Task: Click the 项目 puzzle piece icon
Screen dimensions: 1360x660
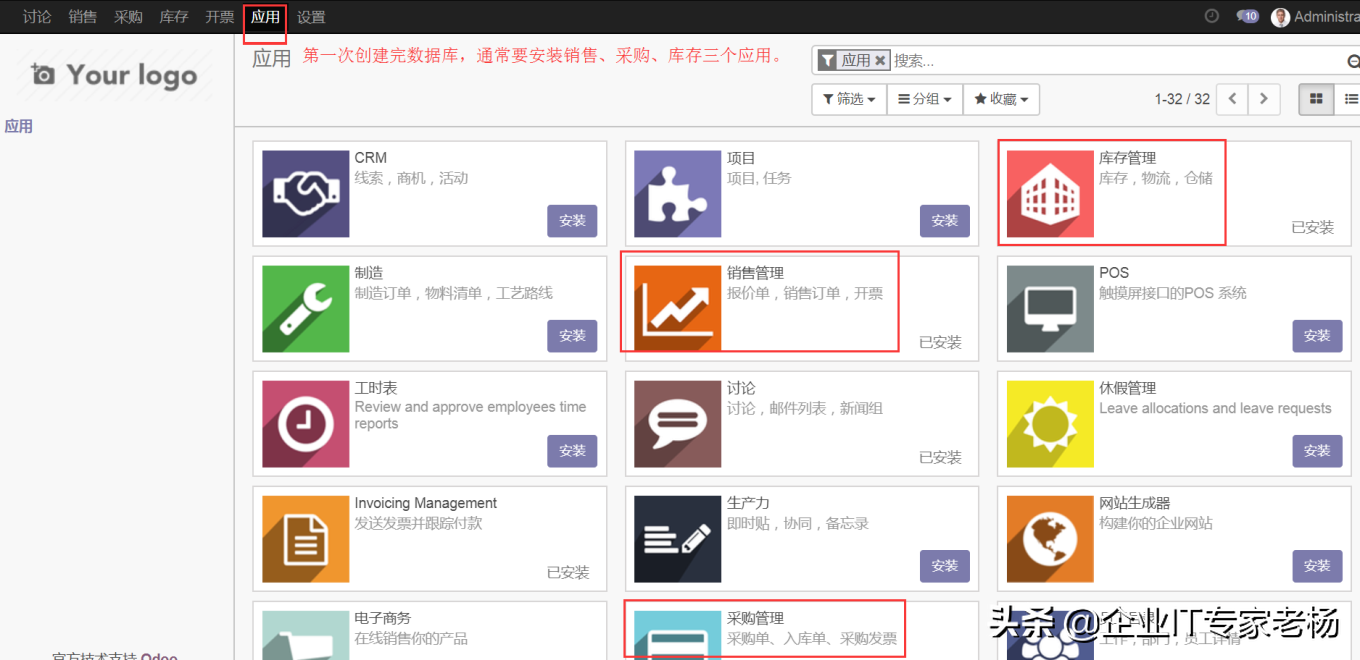Action: point(678,194)
